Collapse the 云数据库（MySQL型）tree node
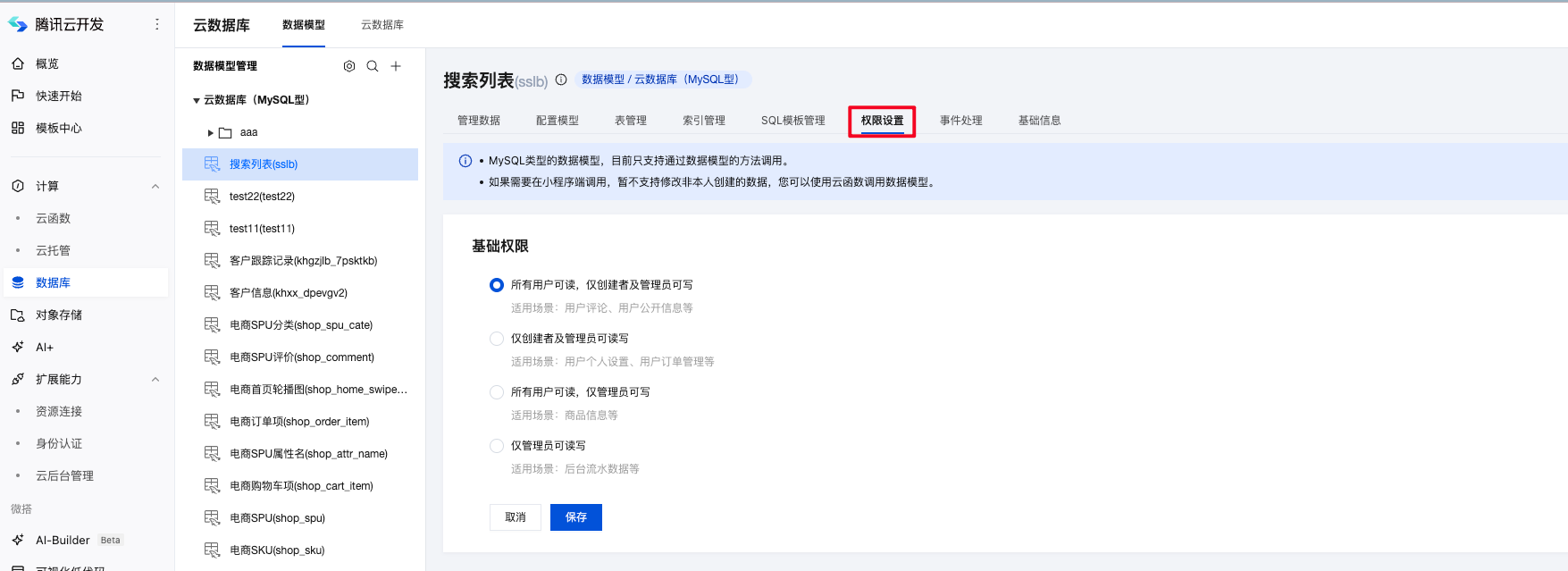The image size is (1568, 571). (x=197, y=101)
